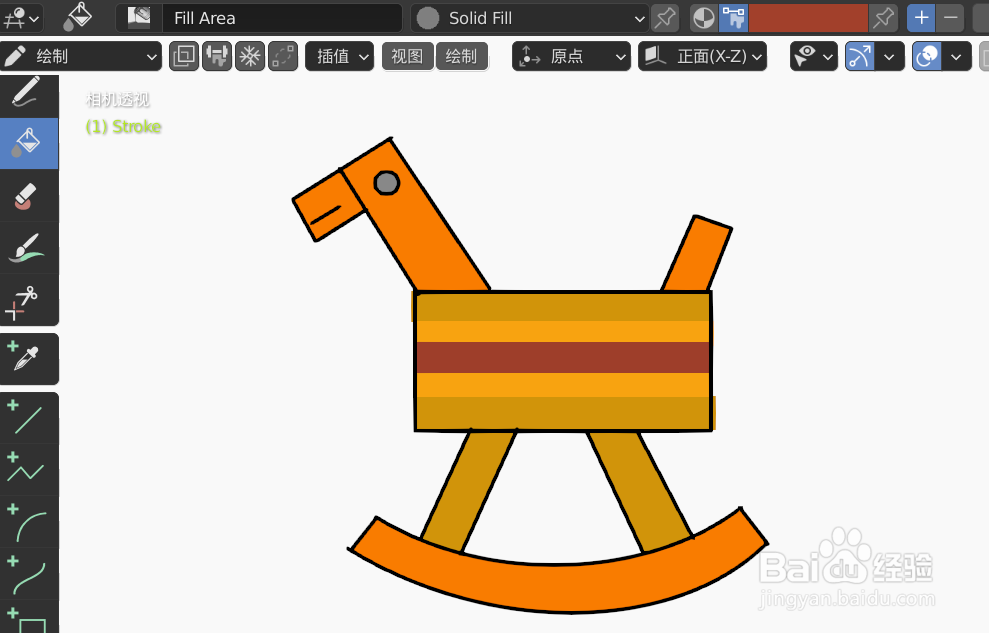
Task: Click the minus direction button
Action: tap(951, 18)
